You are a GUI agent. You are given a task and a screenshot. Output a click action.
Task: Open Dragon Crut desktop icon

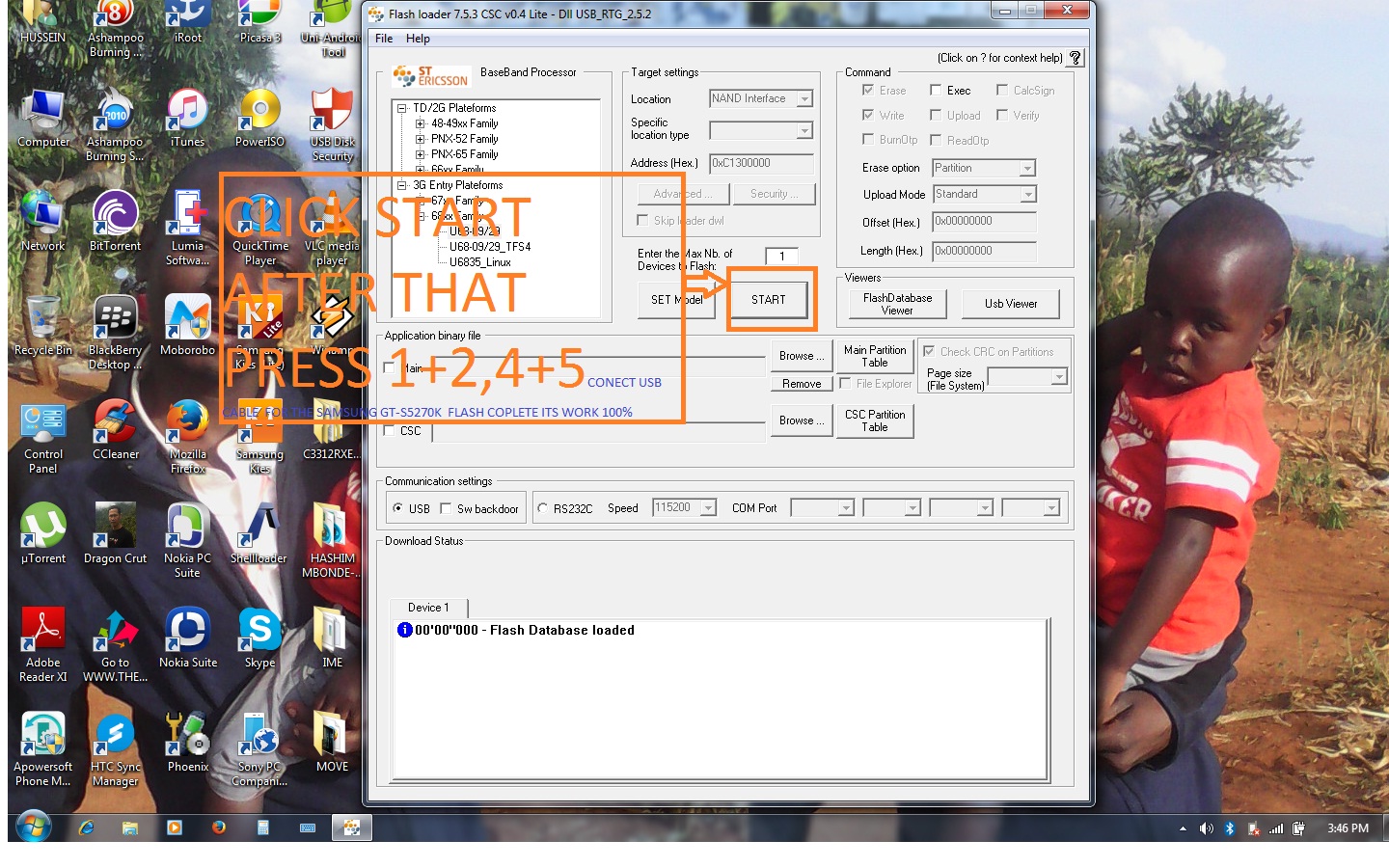[115, 534]
